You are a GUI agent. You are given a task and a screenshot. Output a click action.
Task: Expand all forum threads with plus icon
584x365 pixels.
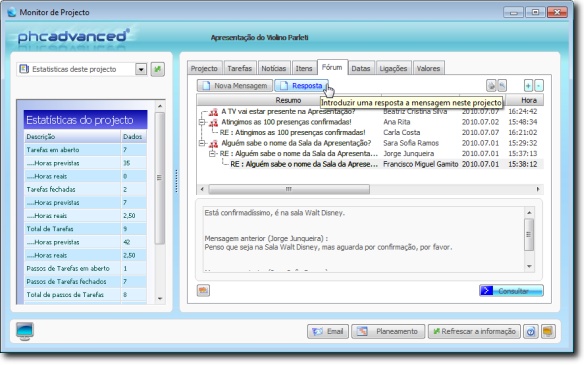click(x=528, y=86)
